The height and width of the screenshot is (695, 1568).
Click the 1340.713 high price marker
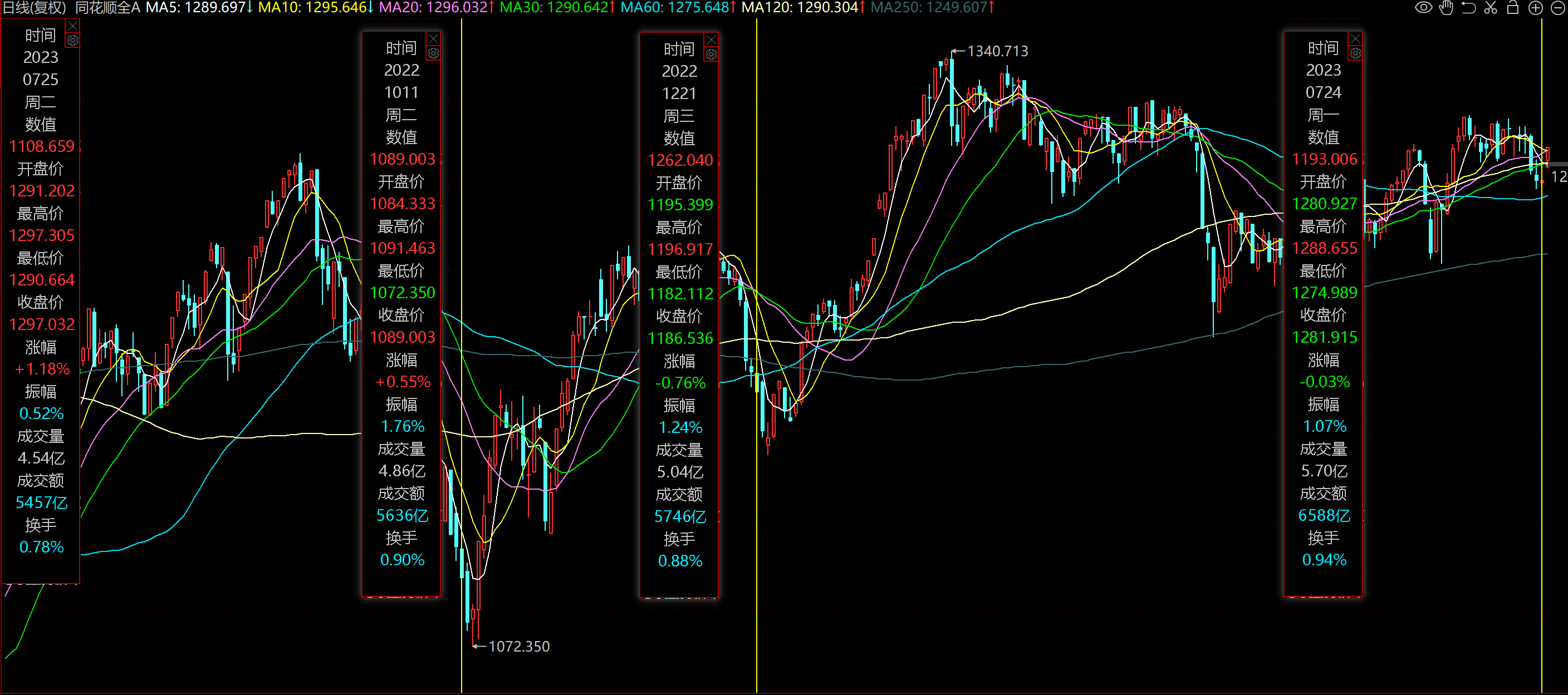click(997, 52)
